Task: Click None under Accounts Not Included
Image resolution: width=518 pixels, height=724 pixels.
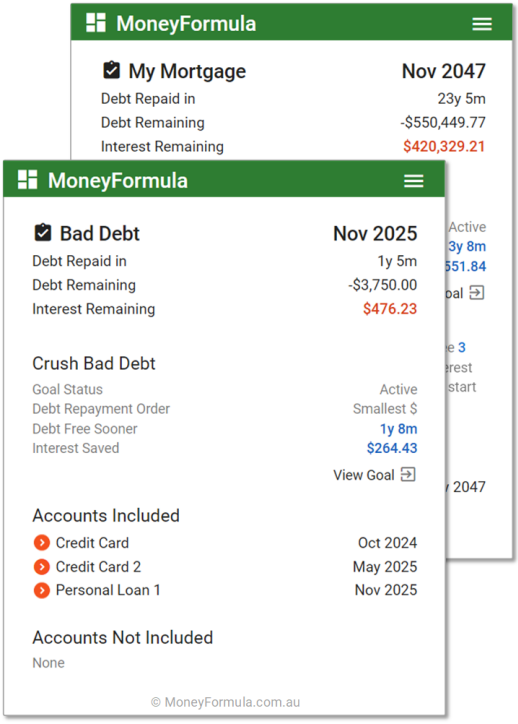Action: pyautogui.click(x=48, y=663)
